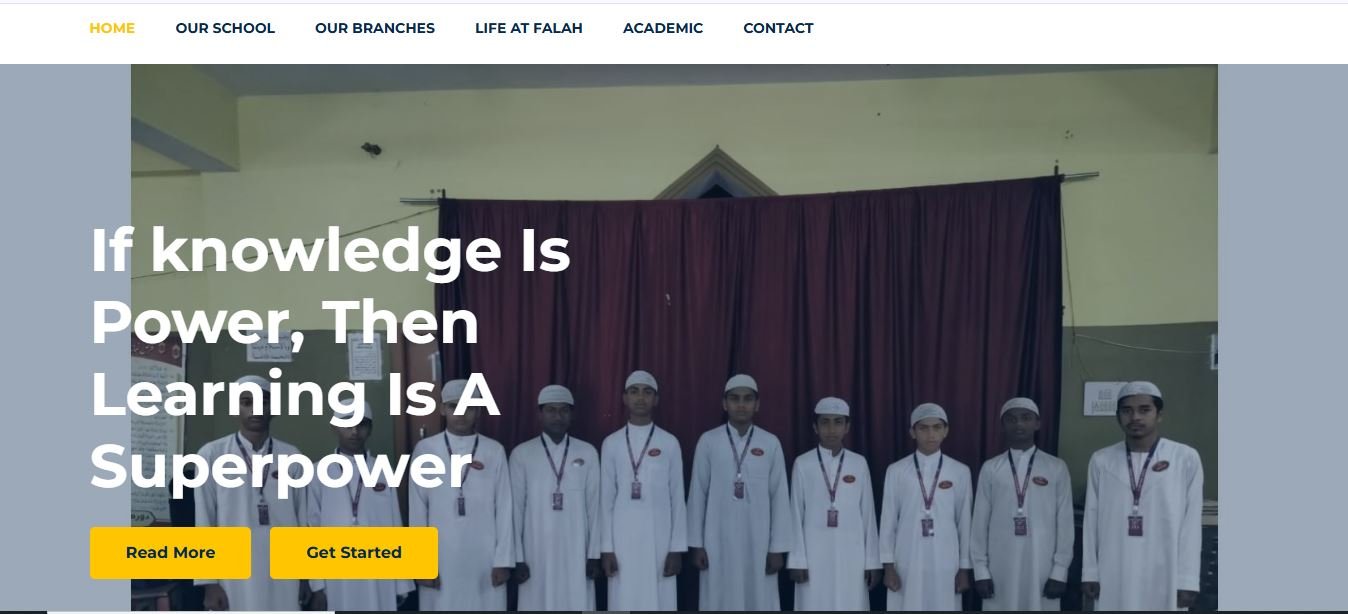Click the "Power, Then" heading line
This screenshot has height=614, width=1348.
(x=285, y=322)
